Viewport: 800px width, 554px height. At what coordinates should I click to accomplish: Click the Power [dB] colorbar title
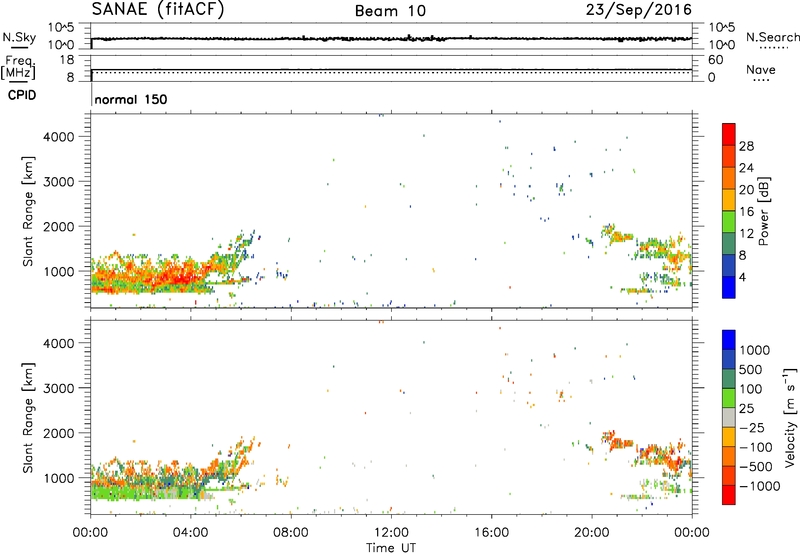(764, 211)
